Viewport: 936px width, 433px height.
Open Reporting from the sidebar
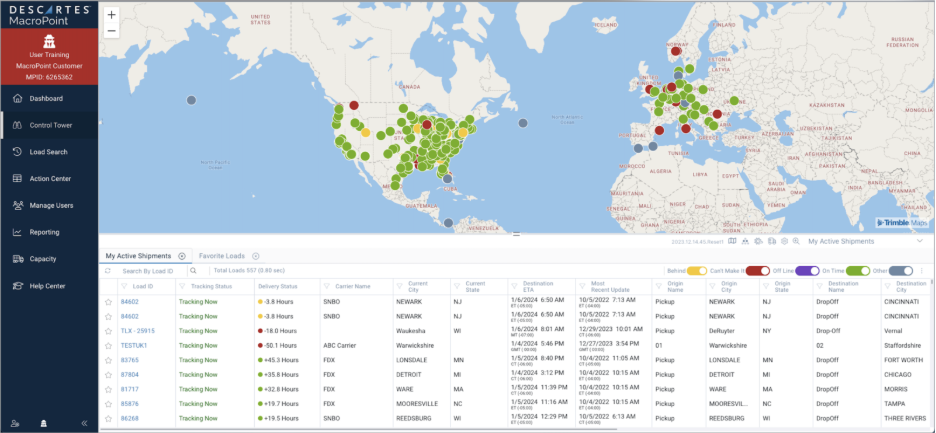point(44,232)
